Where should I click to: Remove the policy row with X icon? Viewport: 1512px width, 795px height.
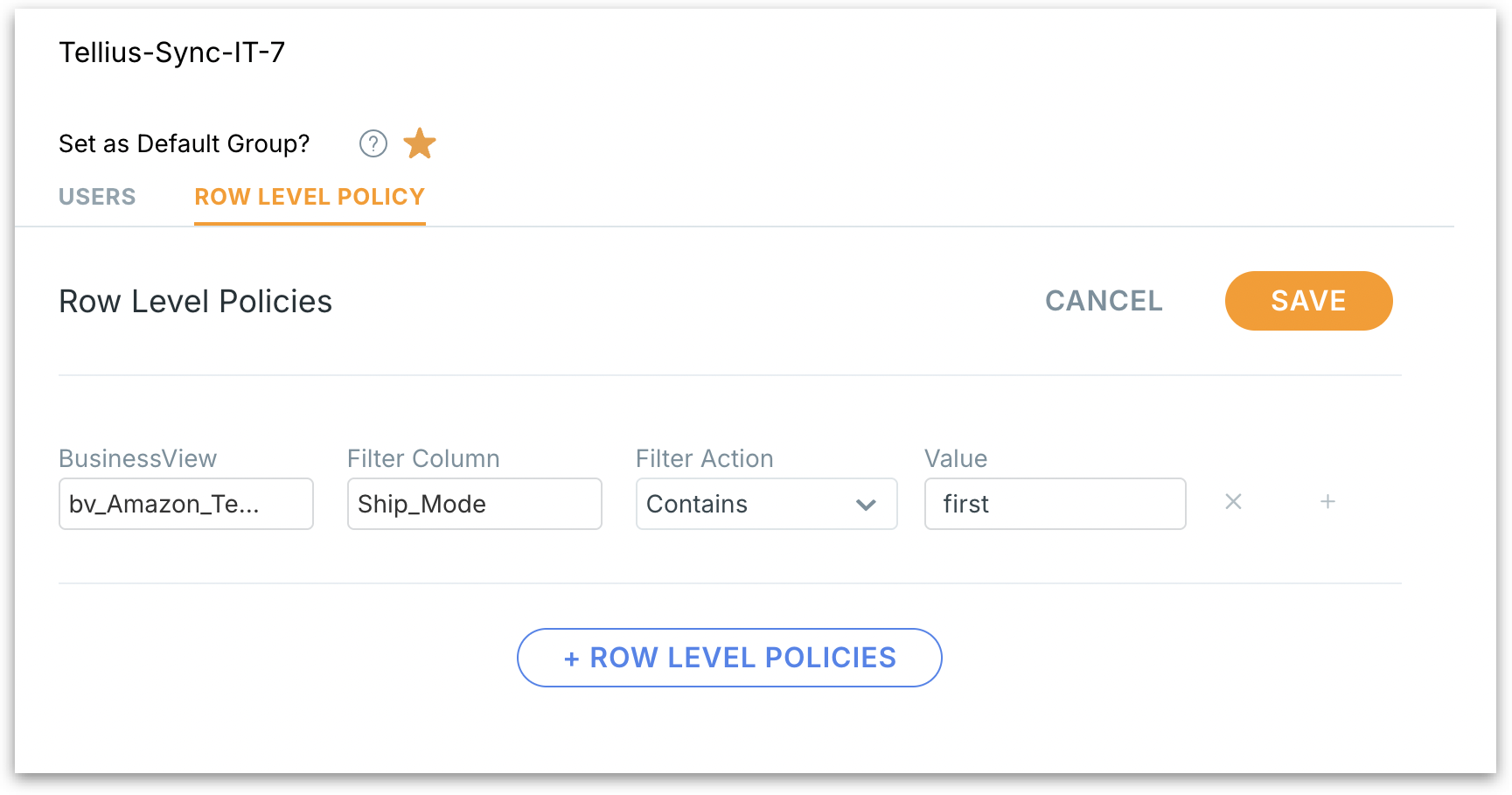coord(1233,502)
